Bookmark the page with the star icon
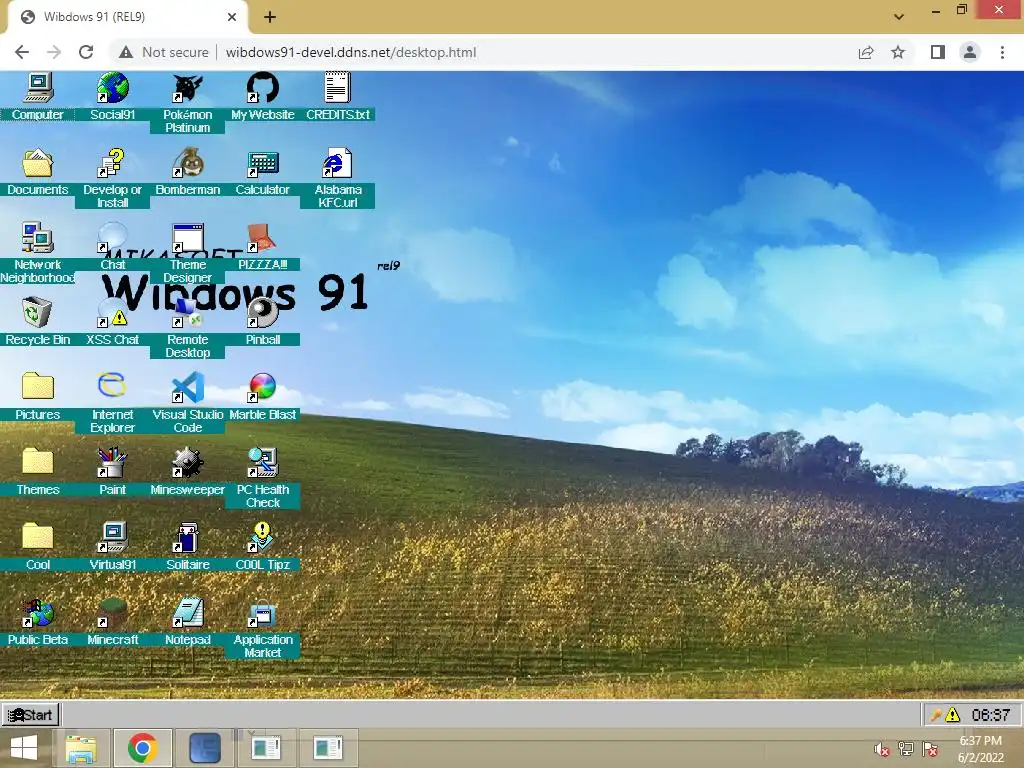This screenshot has width=1024, height=768. point(898,52)
